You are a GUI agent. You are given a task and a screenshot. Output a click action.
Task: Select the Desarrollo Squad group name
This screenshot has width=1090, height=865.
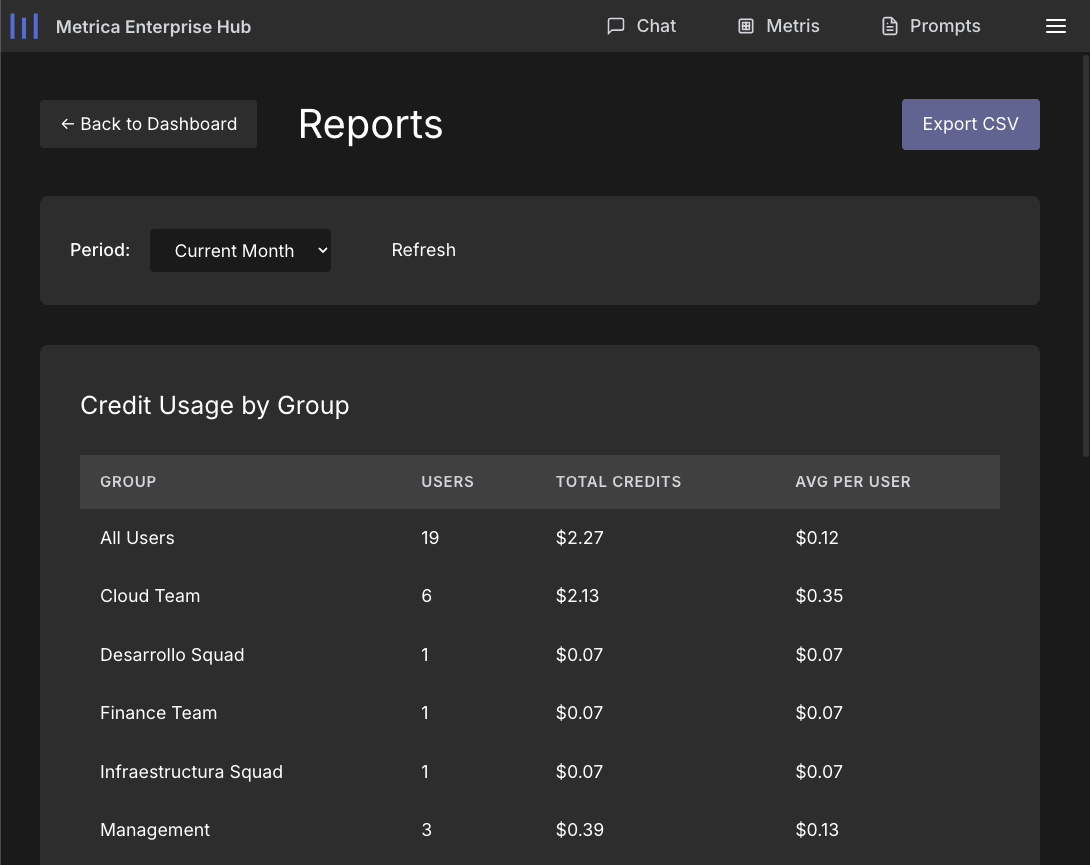pos(172,655)
